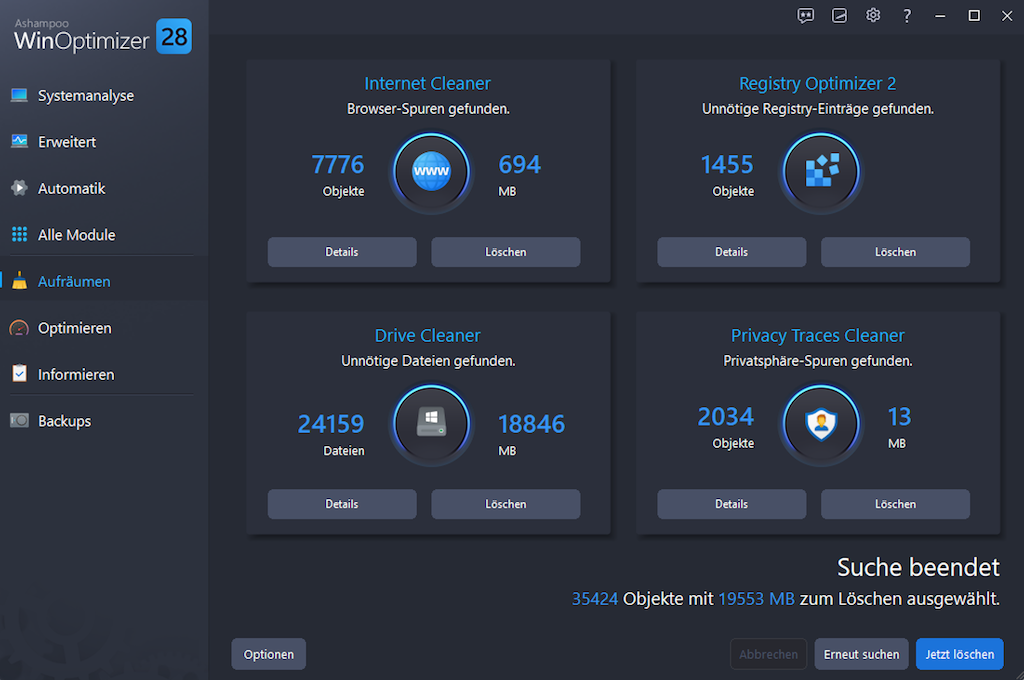The height and width of the screenshot is (680, 1024).
Task: Click the Drive Cleaner disk icon
Action: click(x=431, y=424)
